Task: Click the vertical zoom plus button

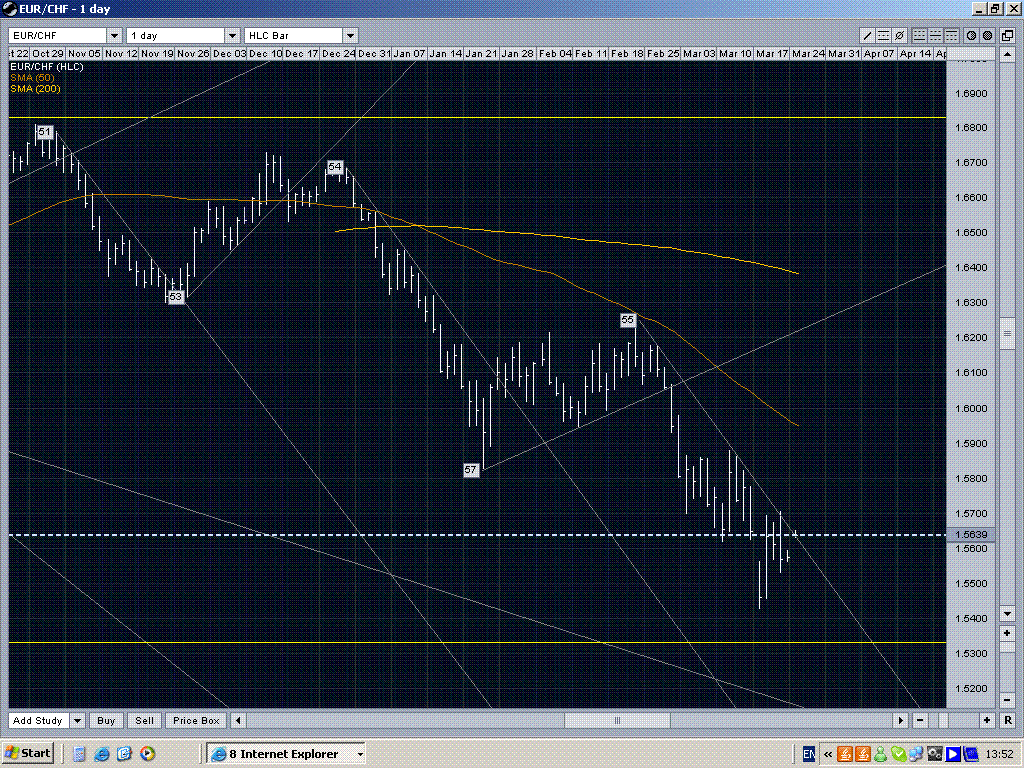Action: pos(1007,633)
